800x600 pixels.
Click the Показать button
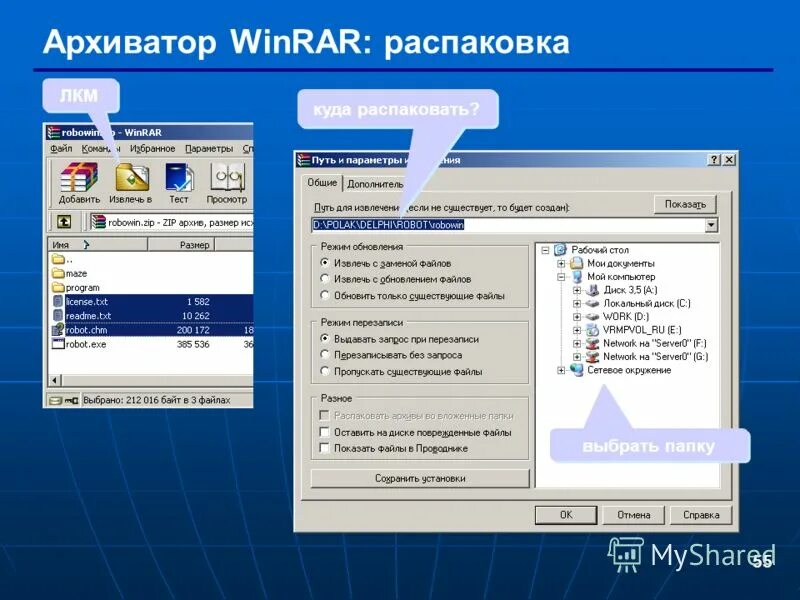pyautogui.click(x=683, y=203)
